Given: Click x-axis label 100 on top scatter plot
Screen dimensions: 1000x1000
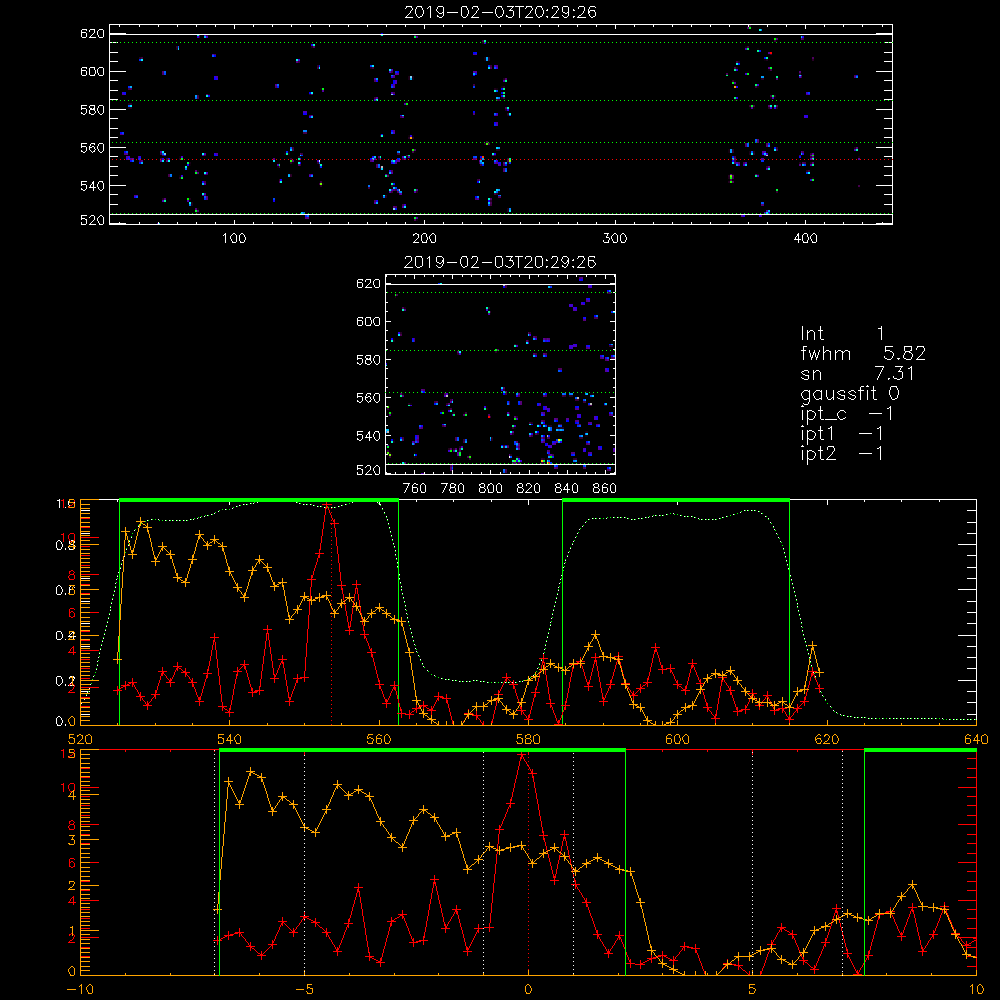Looking at the screenshot, I should [x=234, y=239].
